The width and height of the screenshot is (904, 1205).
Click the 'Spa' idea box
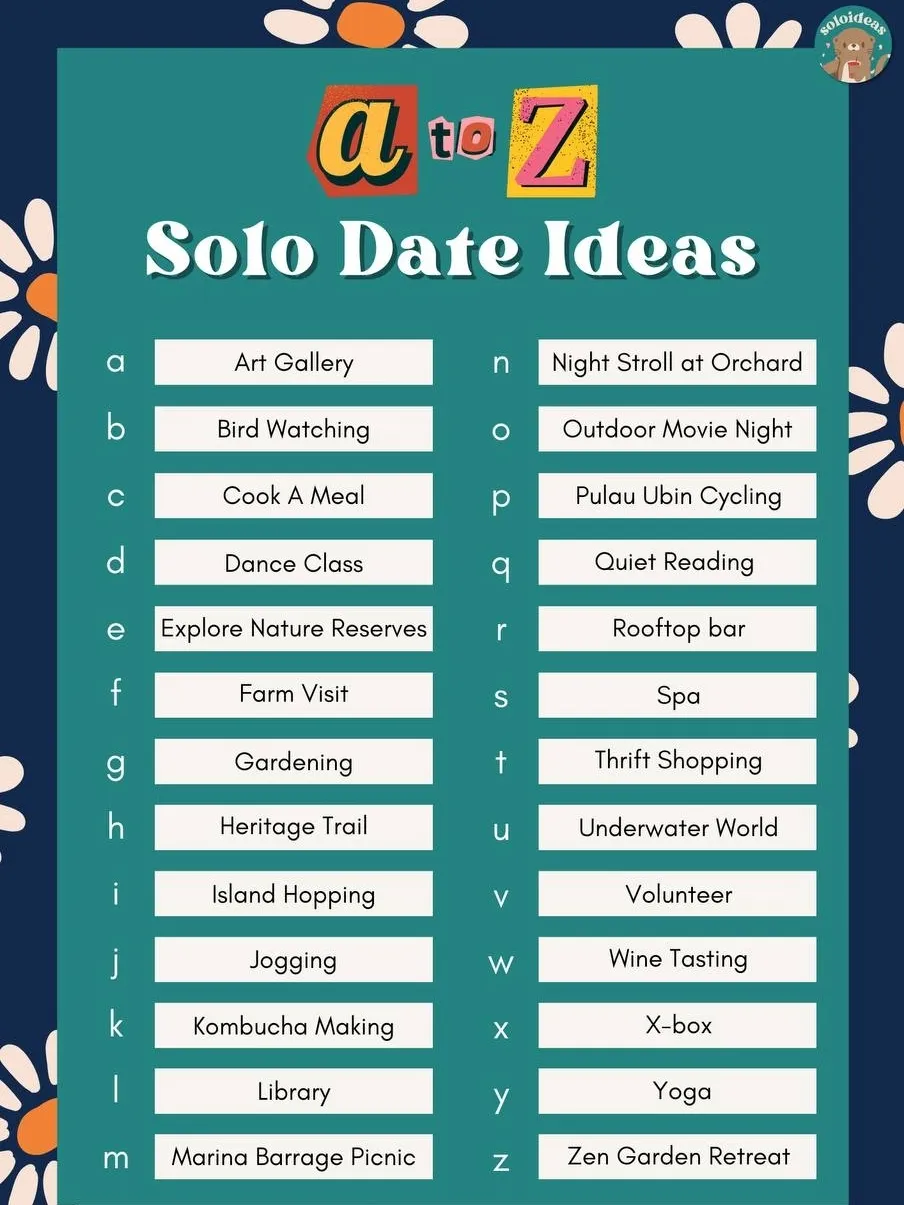click(x=677, y=695)
